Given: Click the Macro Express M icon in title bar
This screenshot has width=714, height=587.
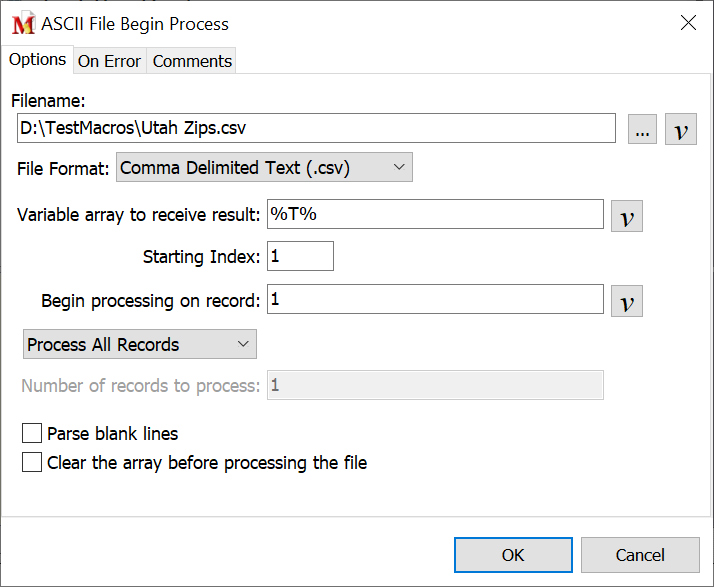Looking at the screenshot, I should [x=23, y=24].
